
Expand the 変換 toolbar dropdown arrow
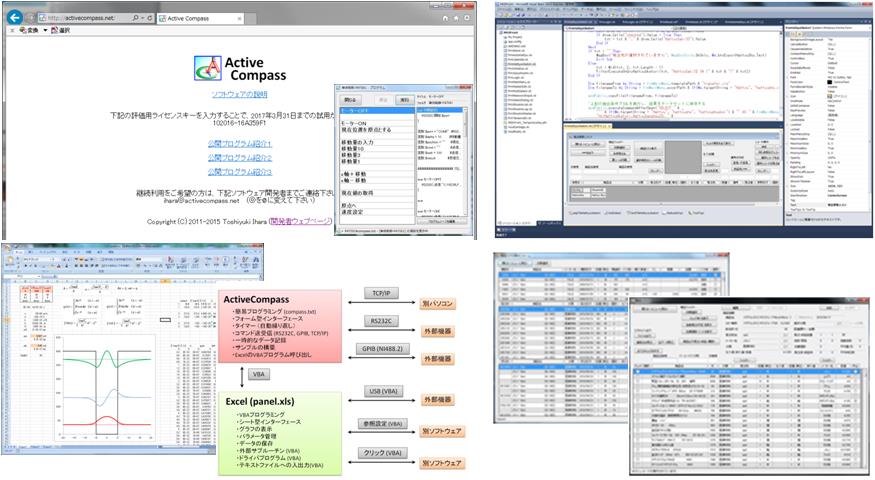point(44,30)
